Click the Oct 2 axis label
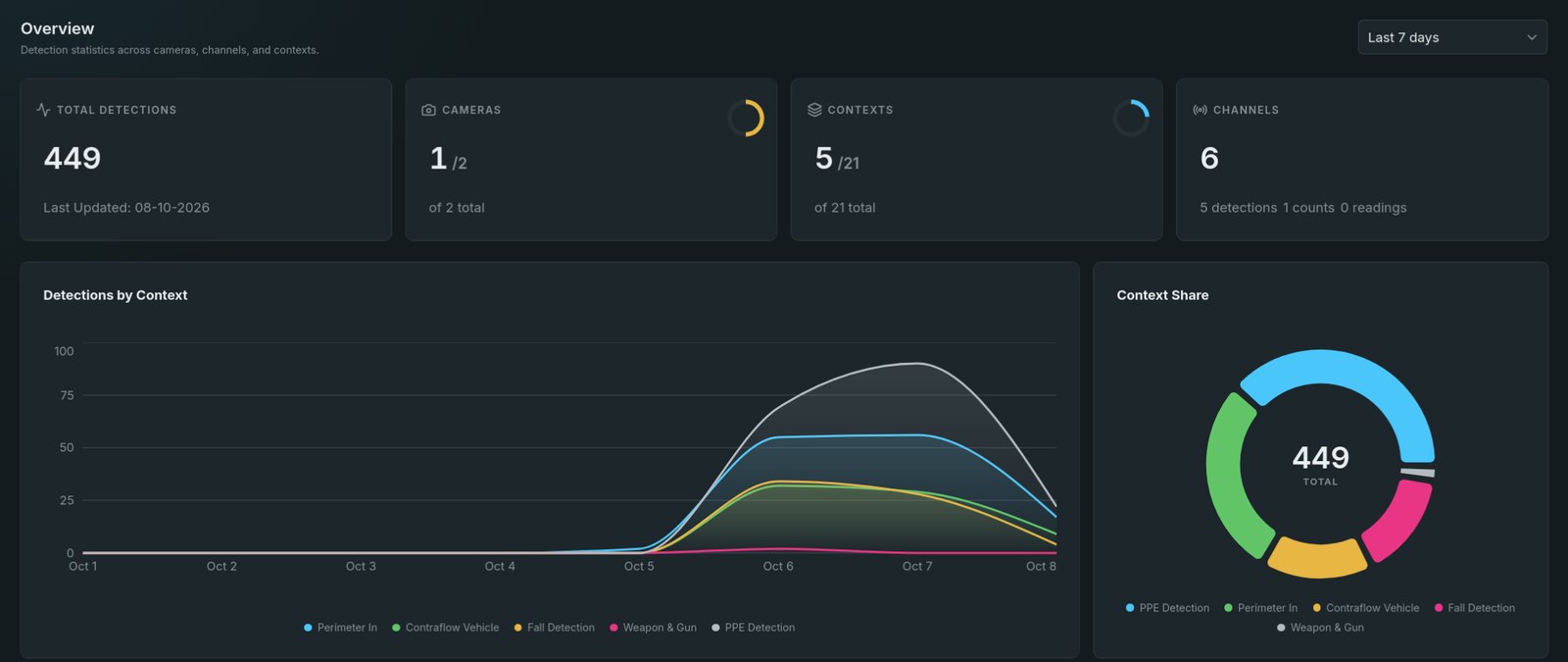The image size is (1568, 662). pos(221,566)
